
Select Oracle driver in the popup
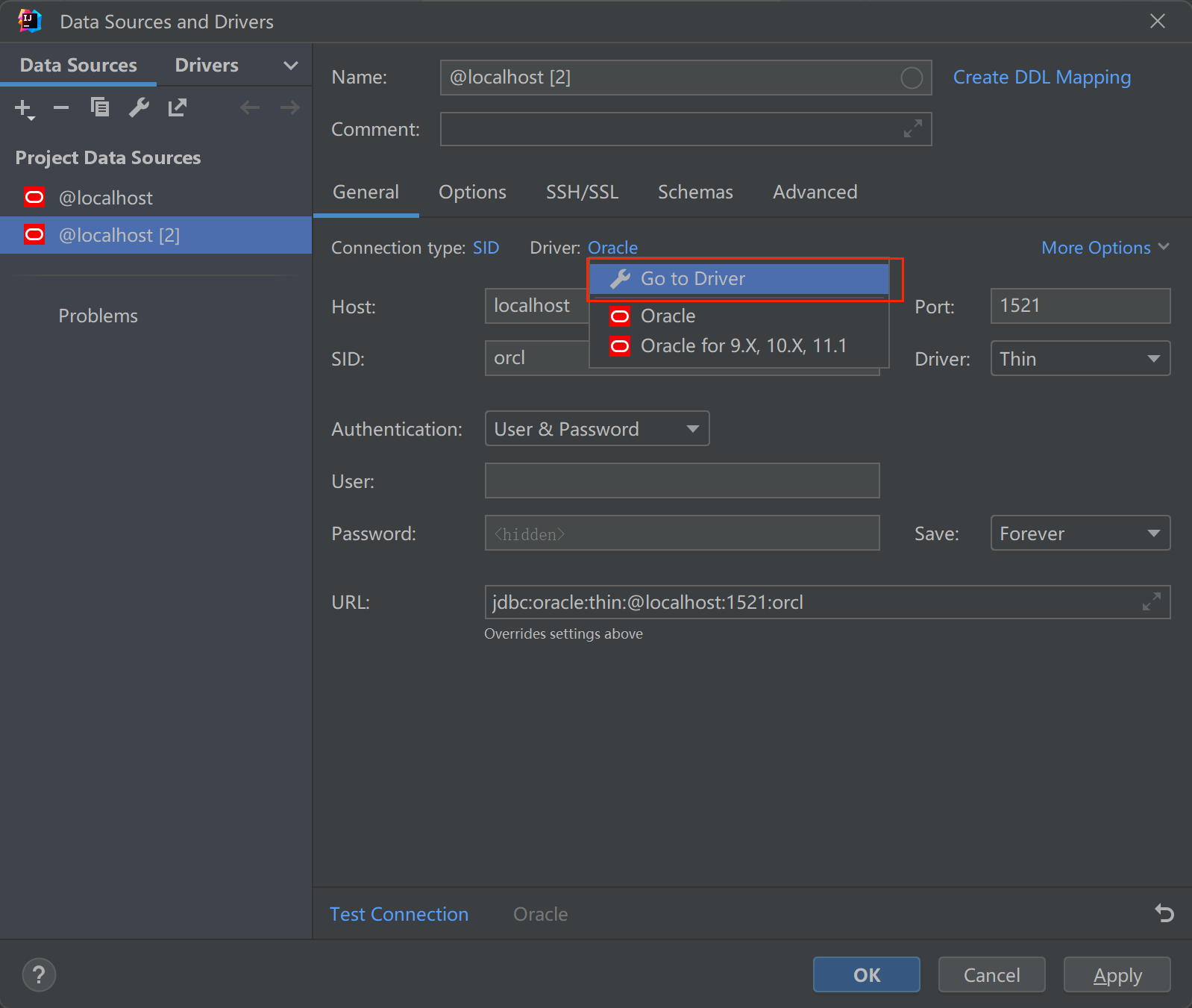pyautogui.click(x=738, y=316)
